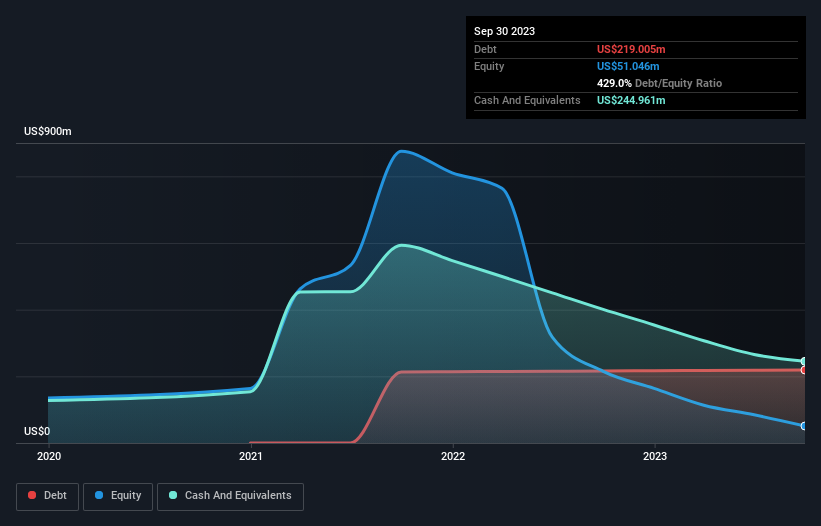Click the US$244.961m cash value

pos(631,100)
